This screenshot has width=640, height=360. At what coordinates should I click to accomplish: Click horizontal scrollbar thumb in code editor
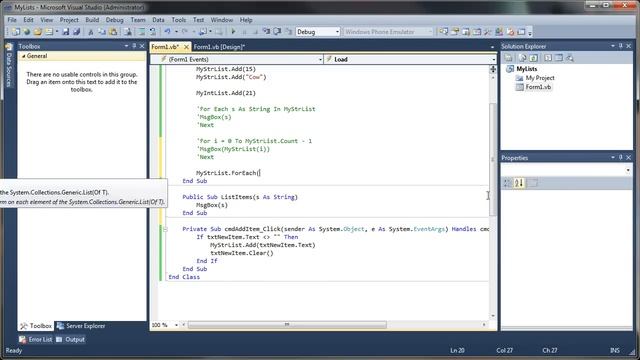pyautogui.click(x=287, y=325)
